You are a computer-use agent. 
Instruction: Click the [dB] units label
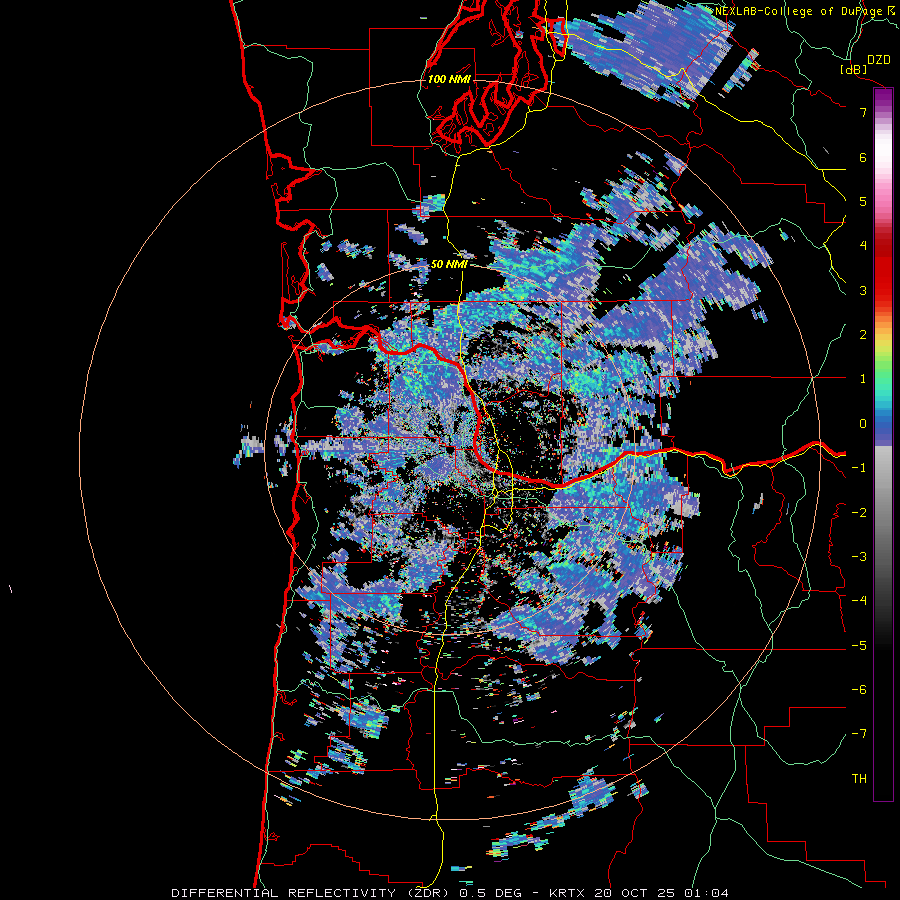click(x=854, y=69)
